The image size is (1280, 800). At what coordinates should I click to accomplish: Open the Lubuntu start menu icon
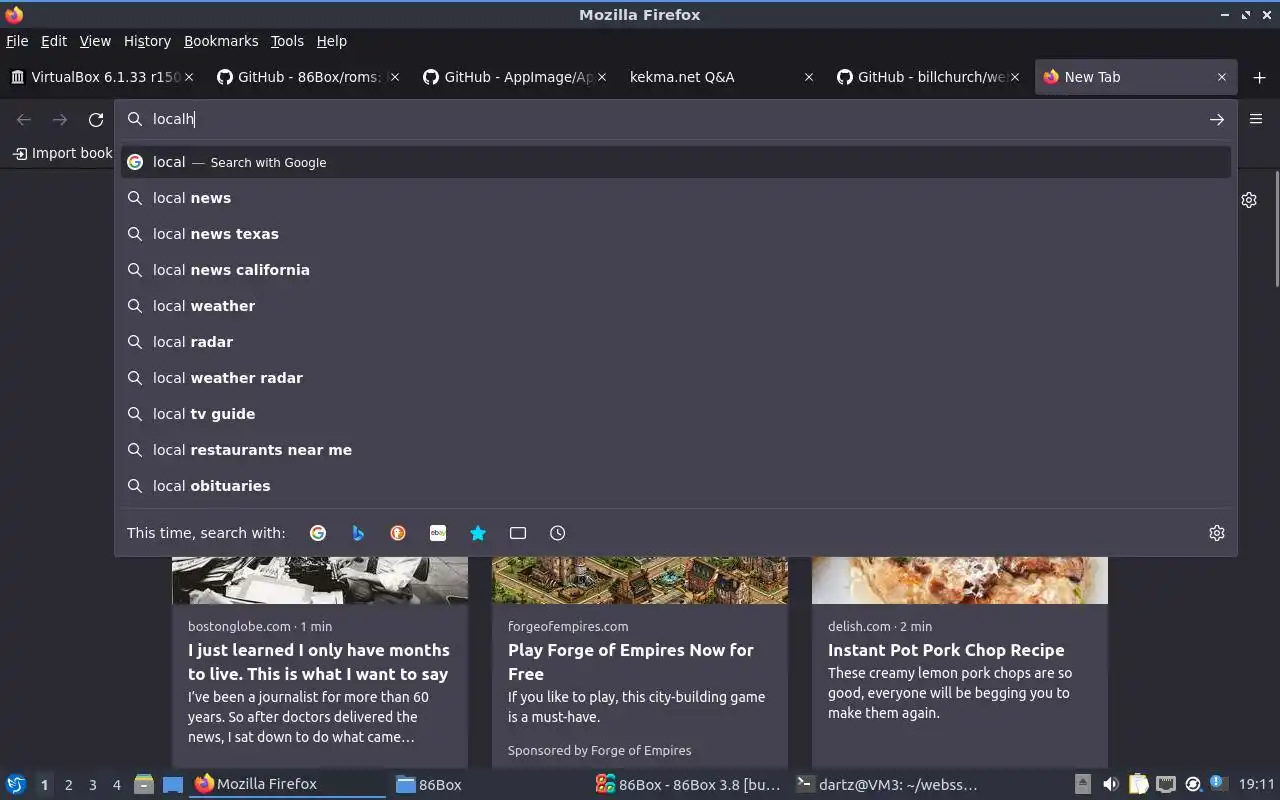(x=16, y=784)
